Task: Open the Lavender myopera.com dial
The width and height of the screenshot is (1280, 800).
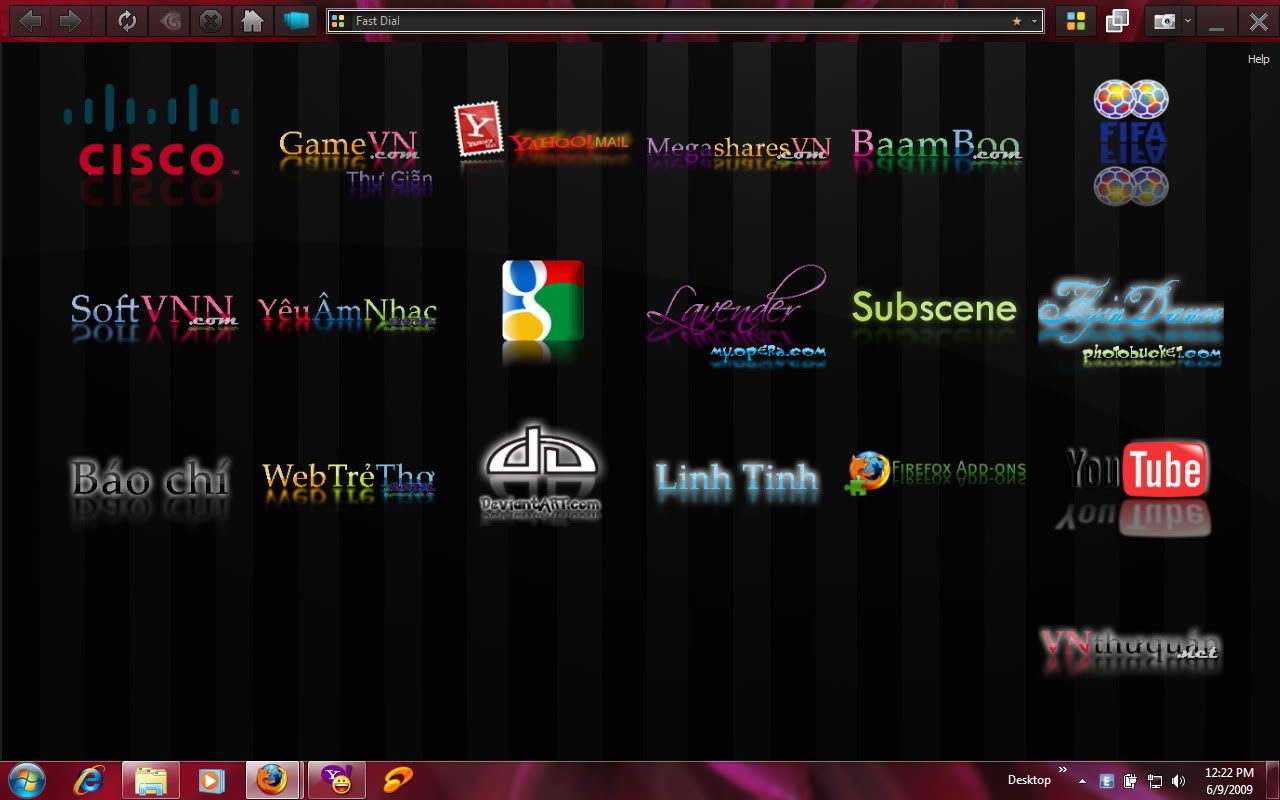Action: coord(738,315)
